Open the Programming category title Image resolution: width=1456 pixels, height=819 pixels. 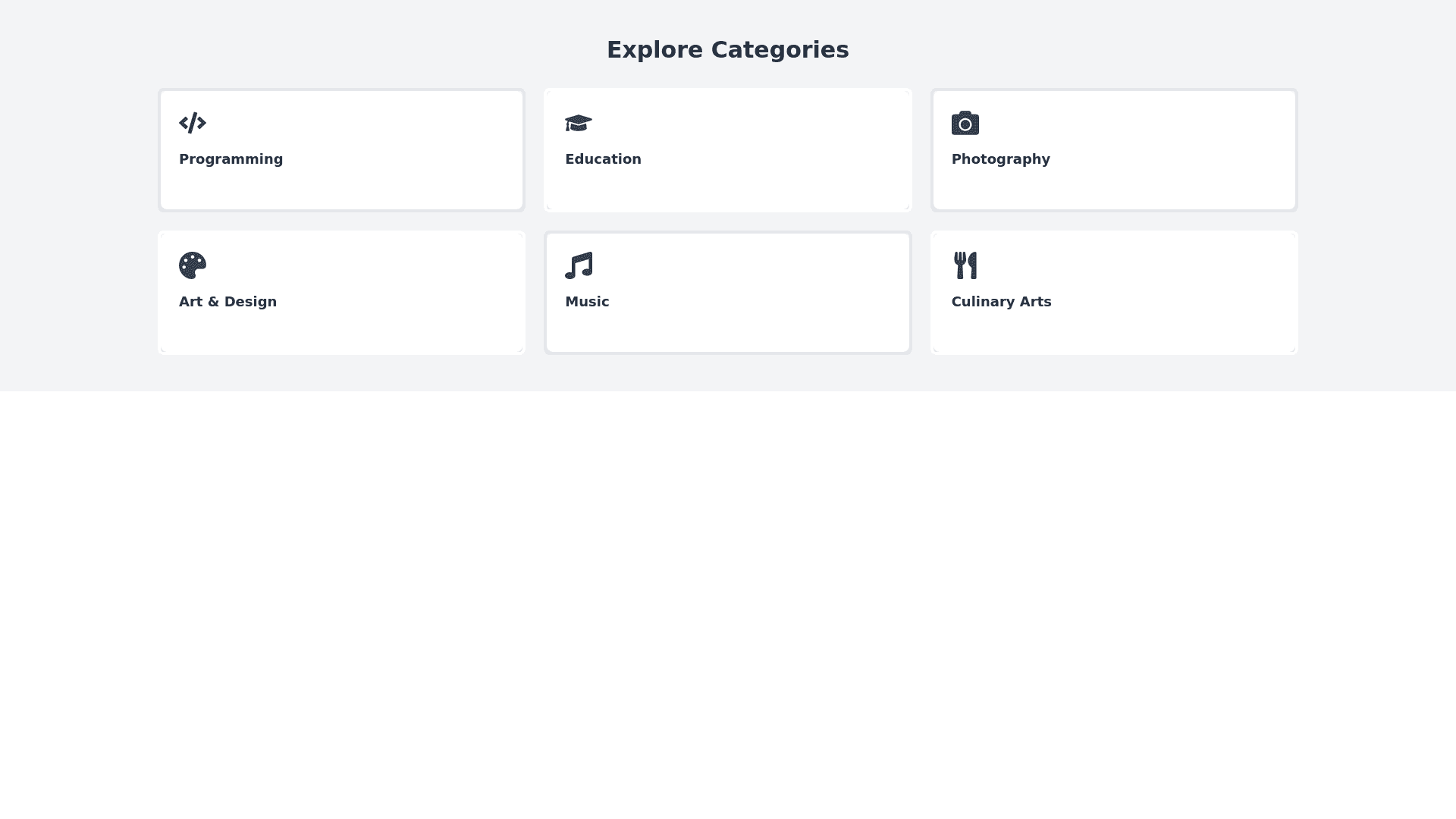pos(231,159)
